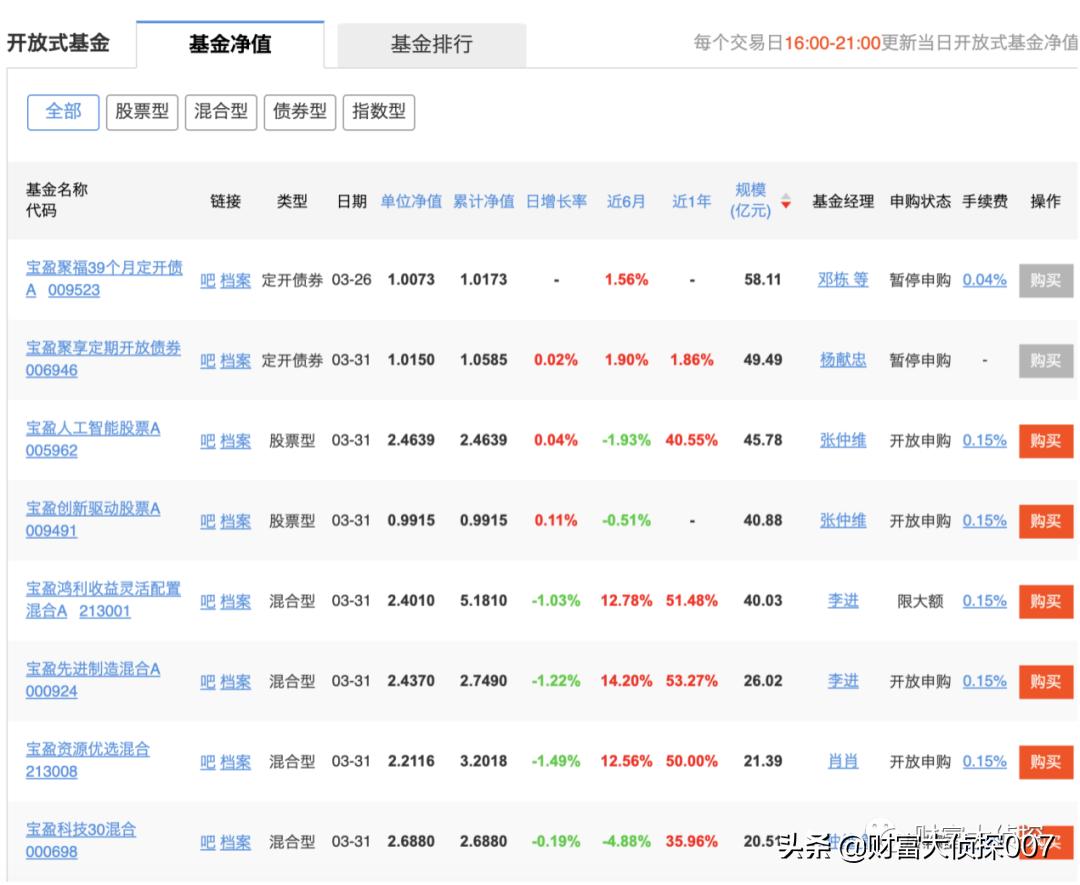This screenshot has width=1080, height=885.
Task: Select the 股票型 filter
Action: pyautogui.click(x=140, y=112)
